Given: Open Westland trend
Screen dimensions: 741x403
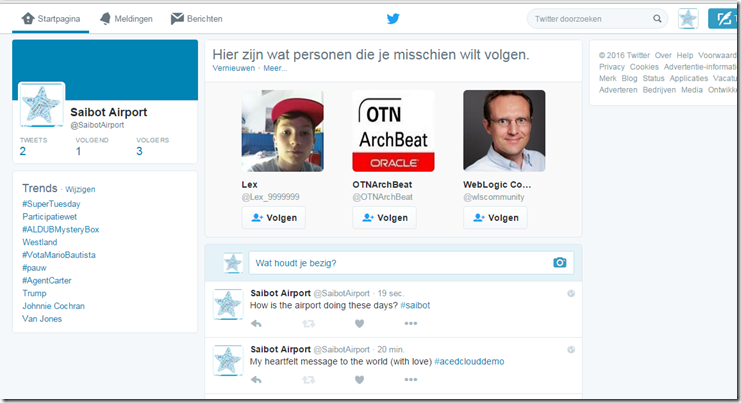Looking at the screenshot, I should (40, 242).
